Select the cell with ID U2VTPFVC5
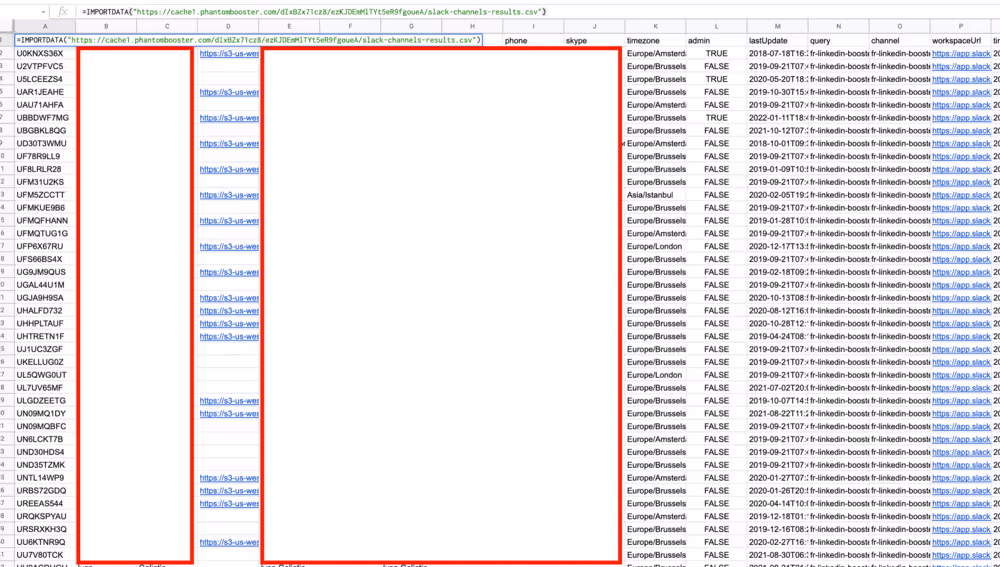Viewport: 1000px width, 567px height. (x=45, y=66)
